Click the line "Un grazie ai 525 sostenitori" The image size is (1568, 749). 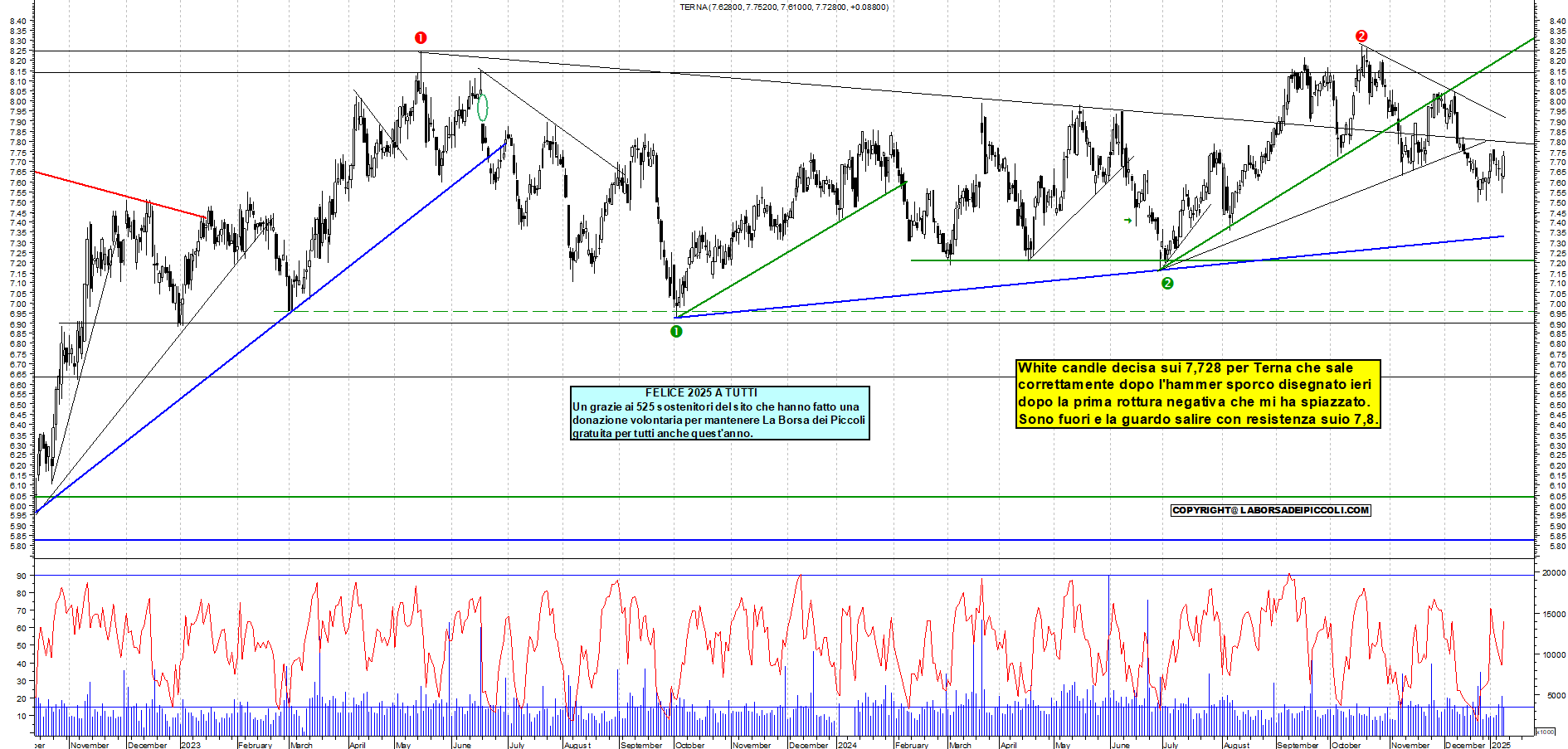point(716,406)
